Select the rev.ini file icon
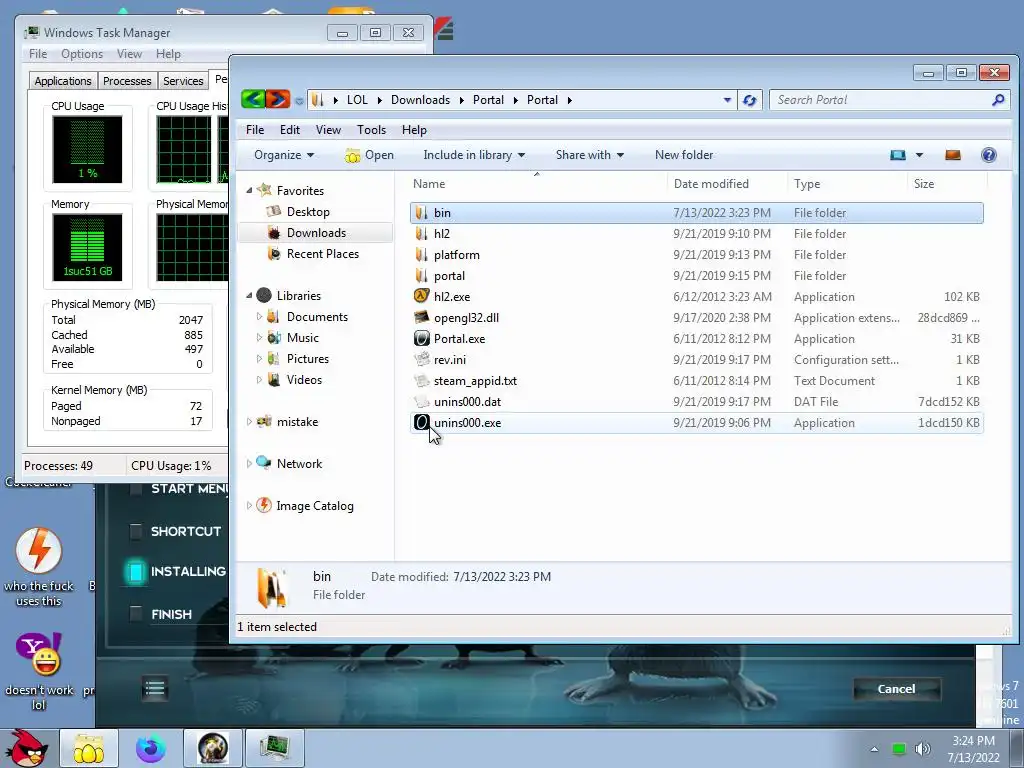Image resolution: width=1024 pixels, height=768 pixels. [422, 359]
